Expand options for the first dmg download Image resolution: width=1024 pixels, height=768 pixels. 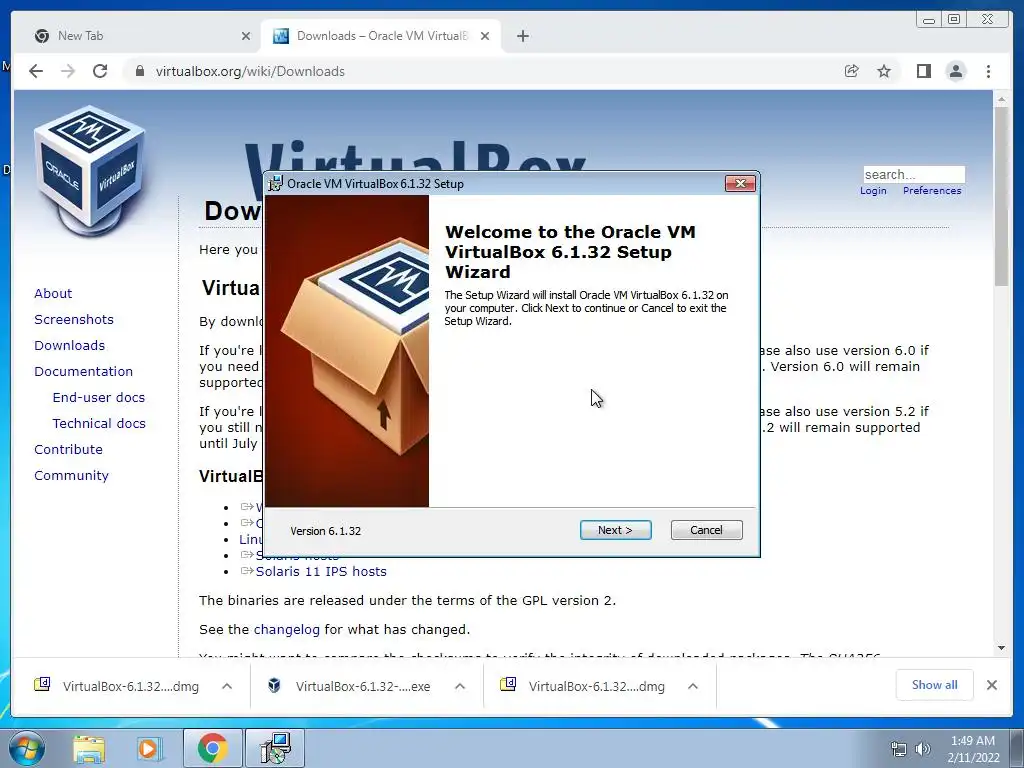point(227,686)
